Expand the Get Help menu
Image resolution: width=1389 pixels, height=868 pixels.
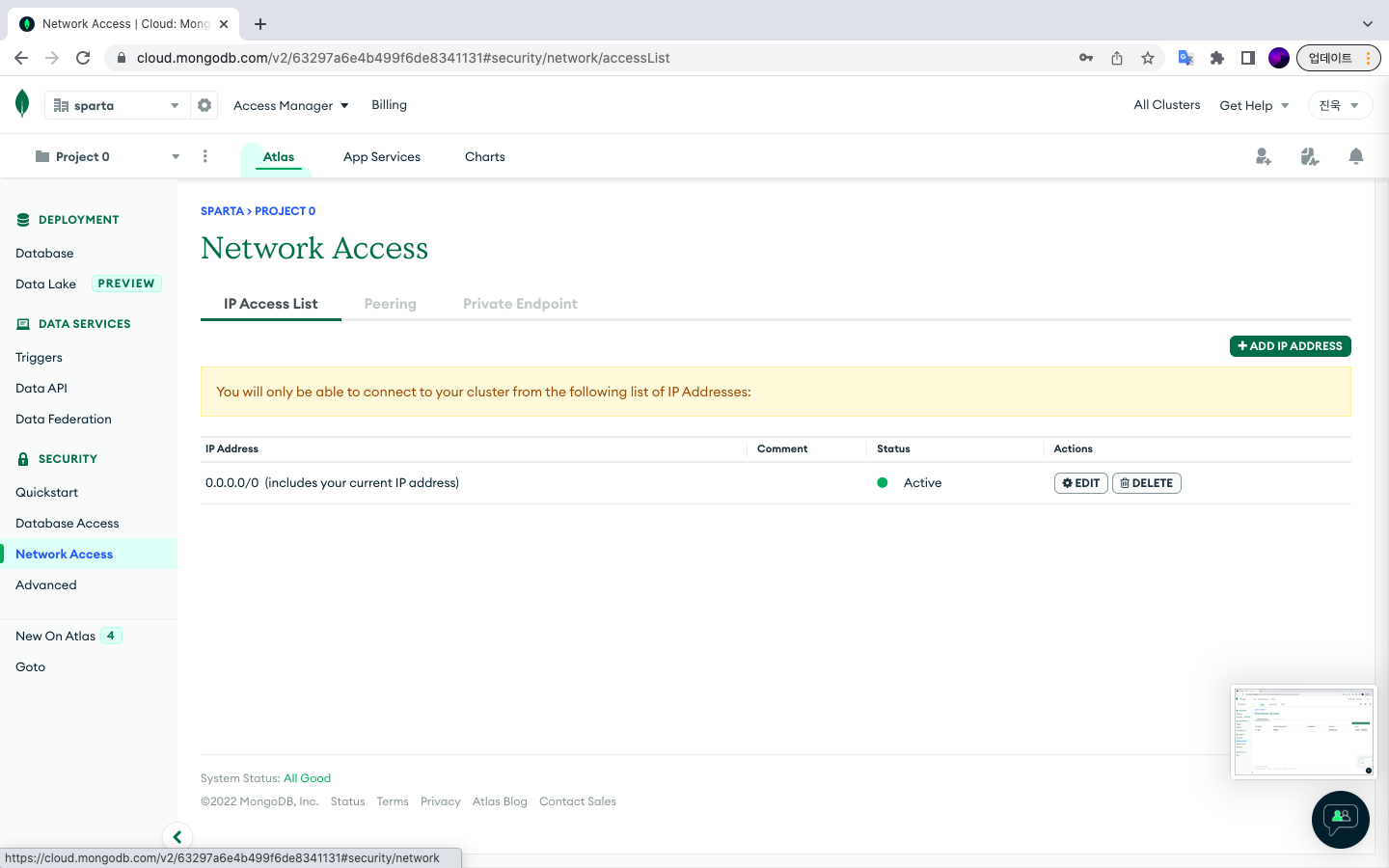[1254, 105]
